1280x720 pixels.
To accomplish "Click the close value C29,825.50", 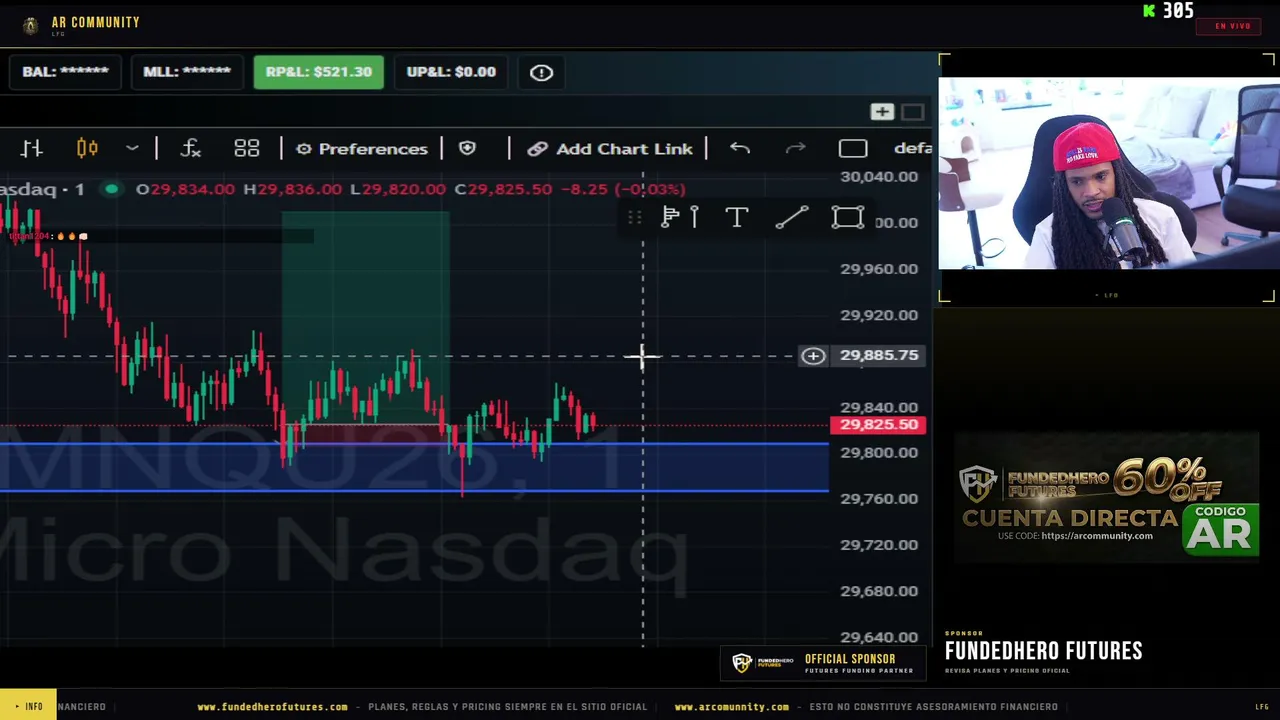I will [x=503, y=189].
